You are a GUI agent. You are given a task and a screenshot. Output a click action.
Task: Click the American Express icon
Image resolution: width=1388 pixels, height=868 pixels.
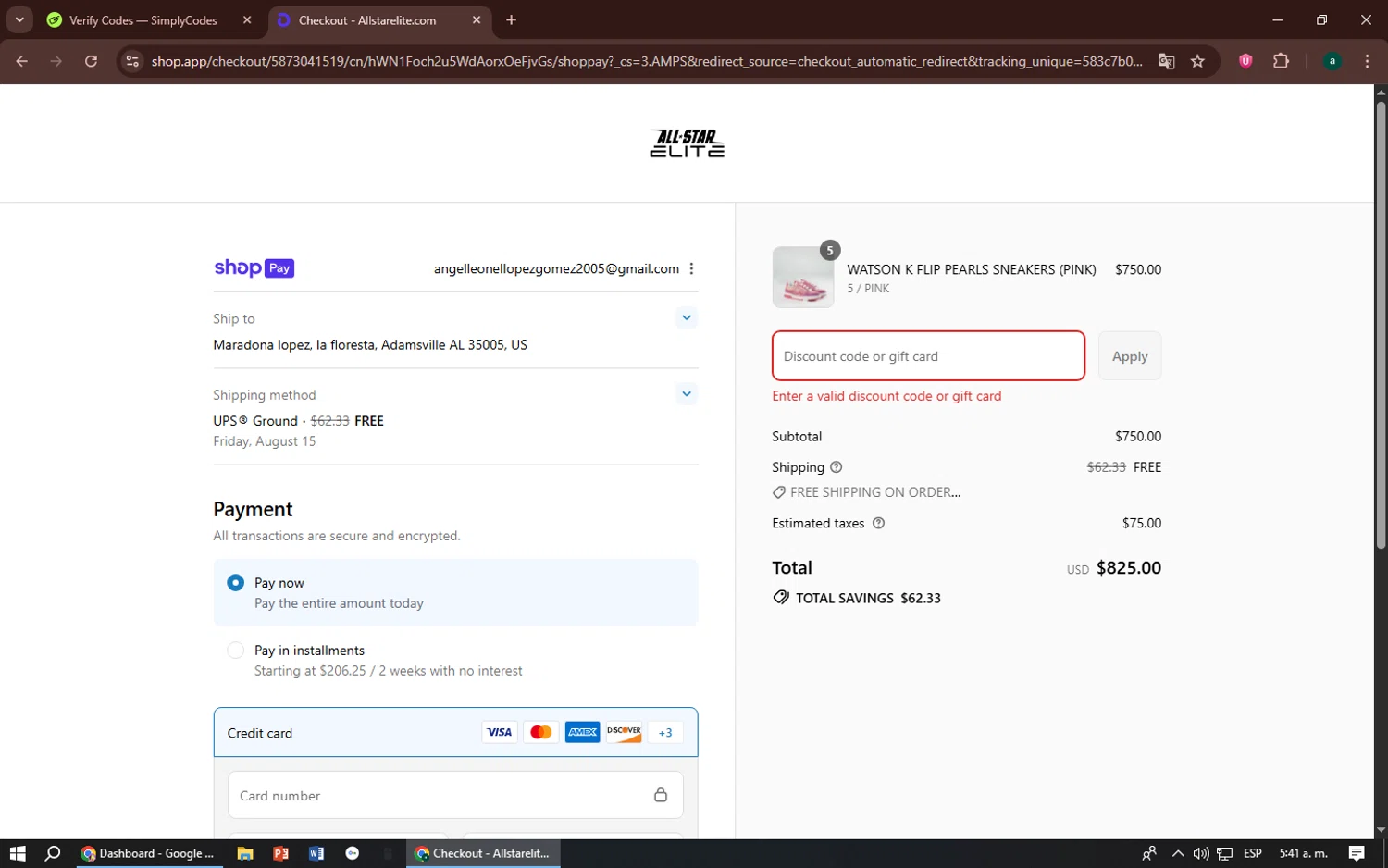coord(582,732)
